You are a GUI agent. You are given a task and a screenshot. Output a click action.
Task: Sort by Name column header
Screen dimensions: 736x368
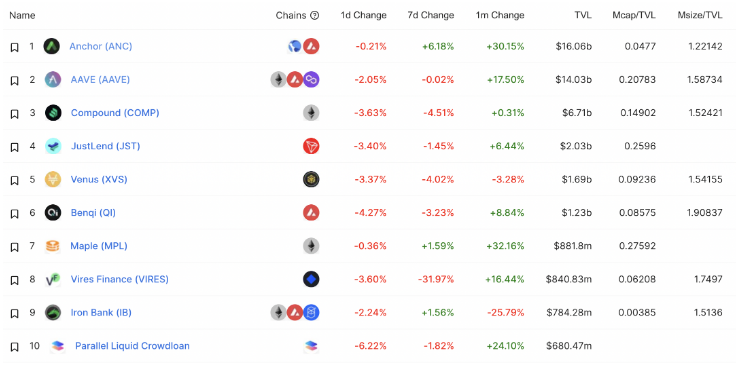22,15
